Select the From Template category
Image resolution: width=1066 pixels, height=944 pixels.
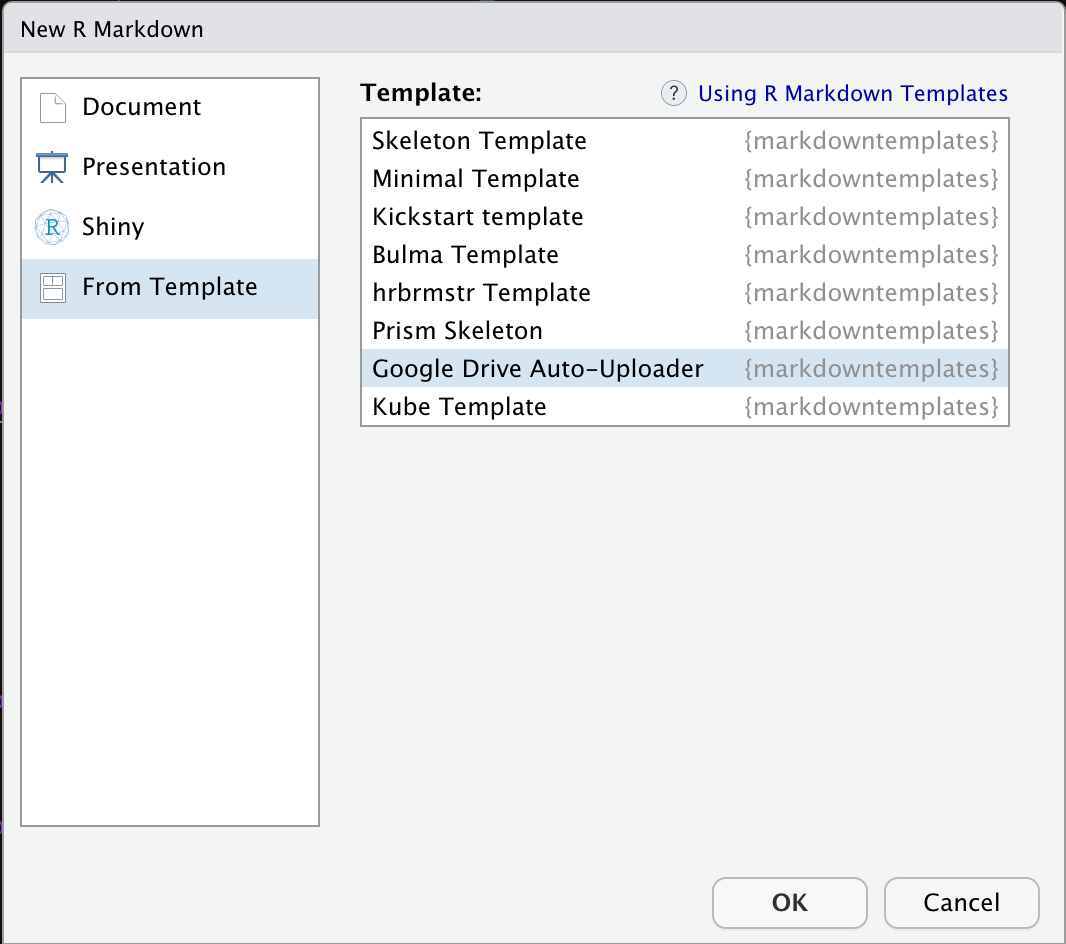[170, 288]
